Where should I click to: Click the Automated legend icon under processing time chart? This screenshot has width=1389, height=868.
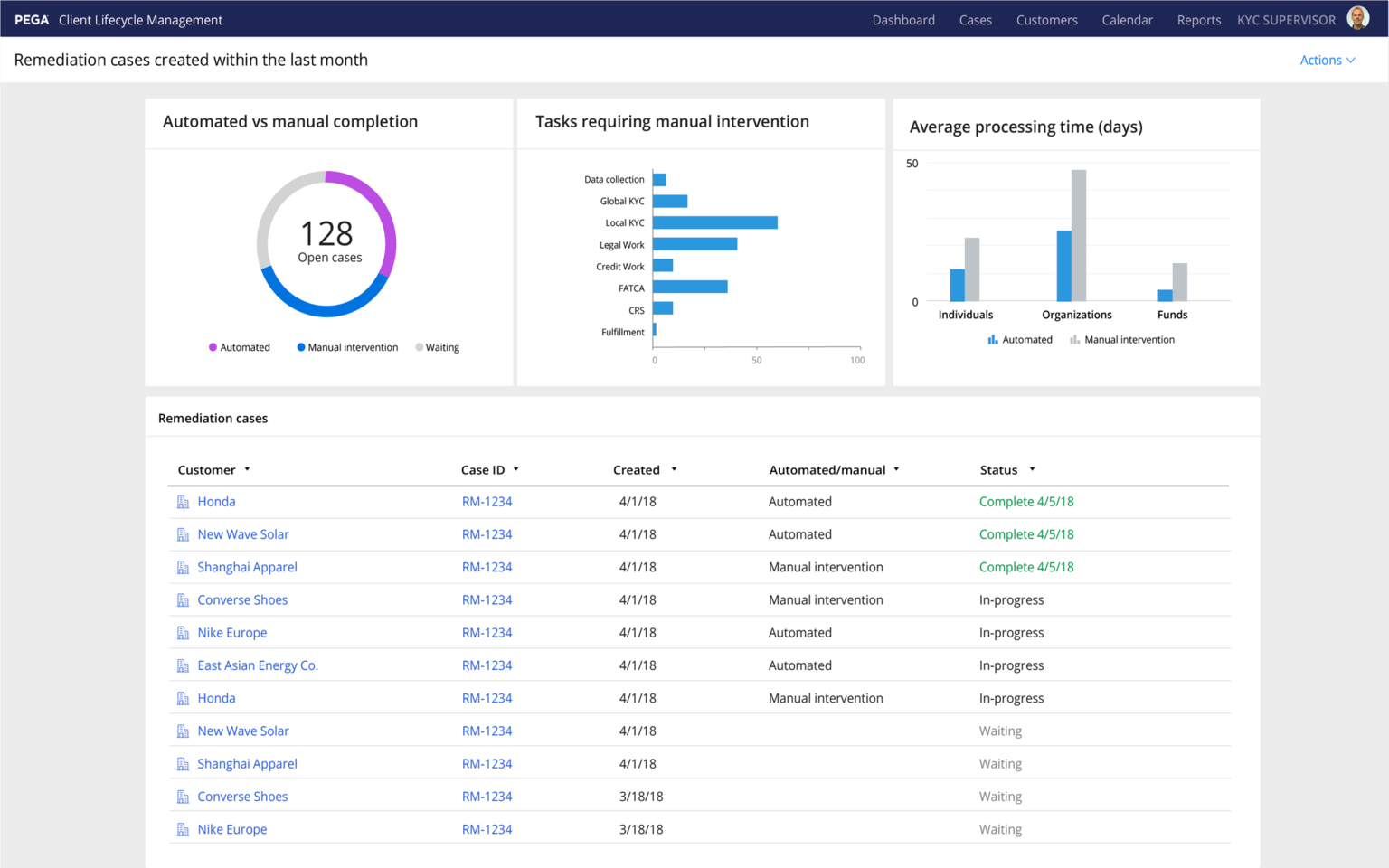[991, 339]
